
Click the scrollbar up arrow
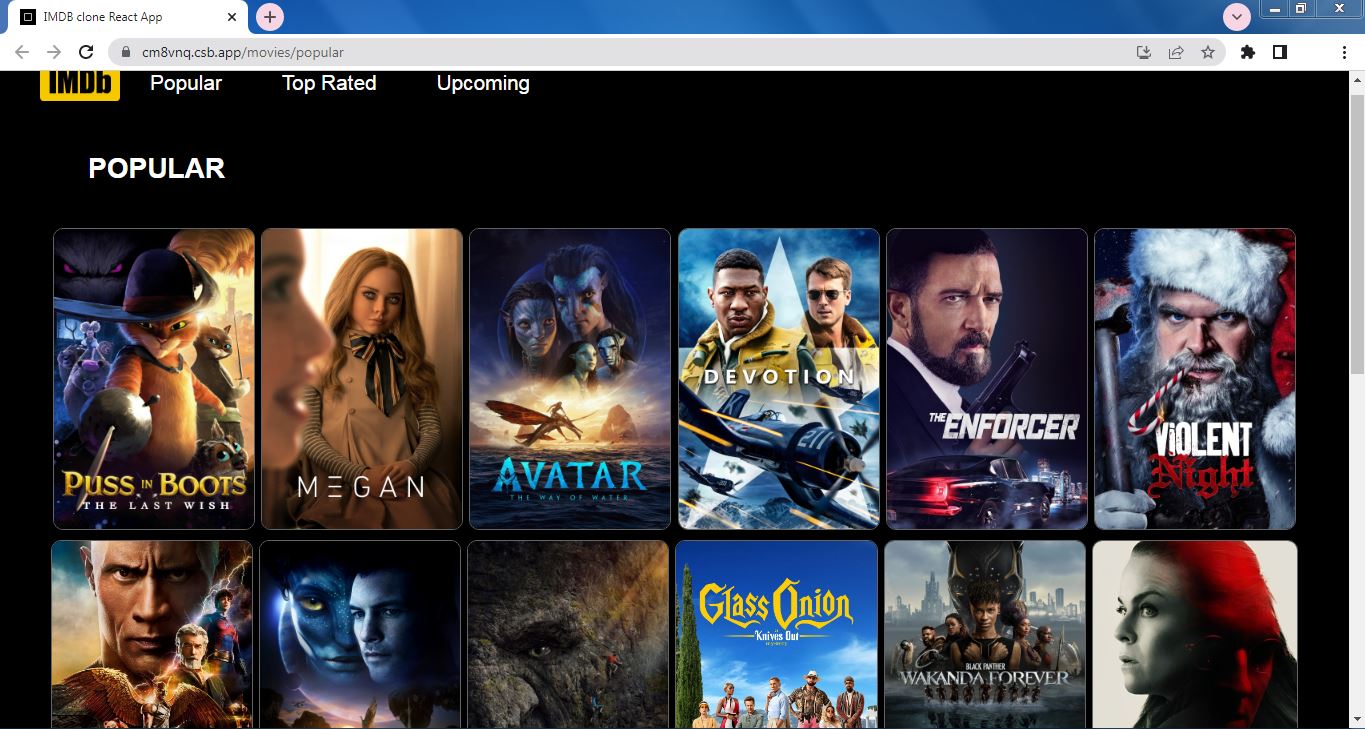[1357, 80]
